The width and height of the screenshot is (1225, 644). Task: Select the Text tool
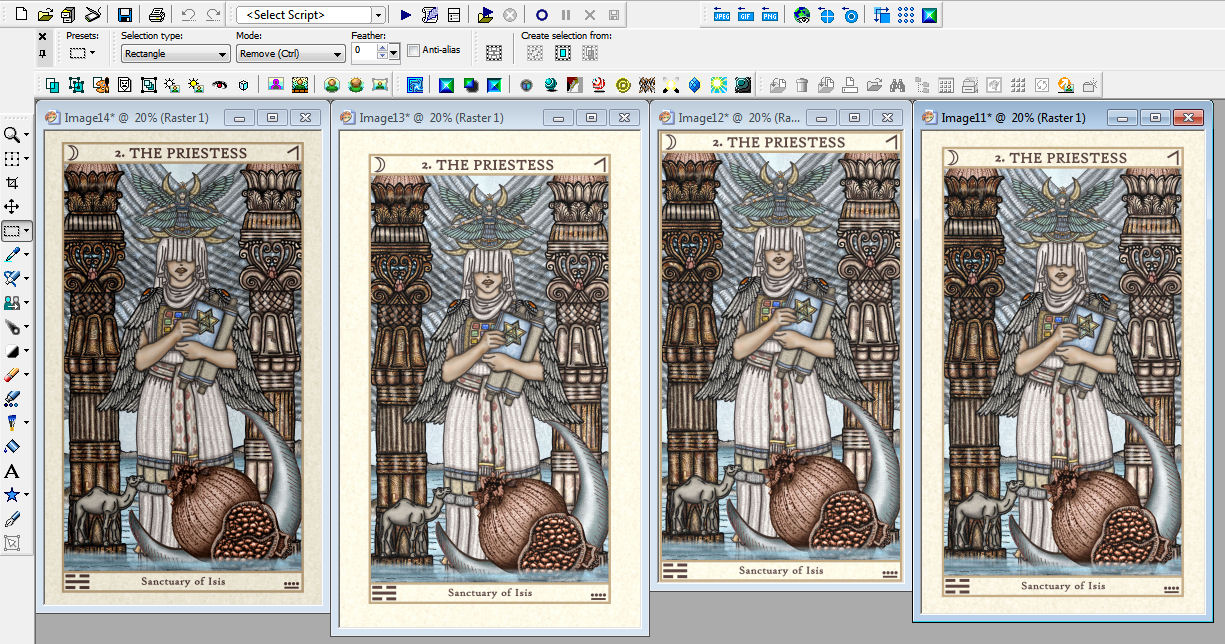point(12,471)
